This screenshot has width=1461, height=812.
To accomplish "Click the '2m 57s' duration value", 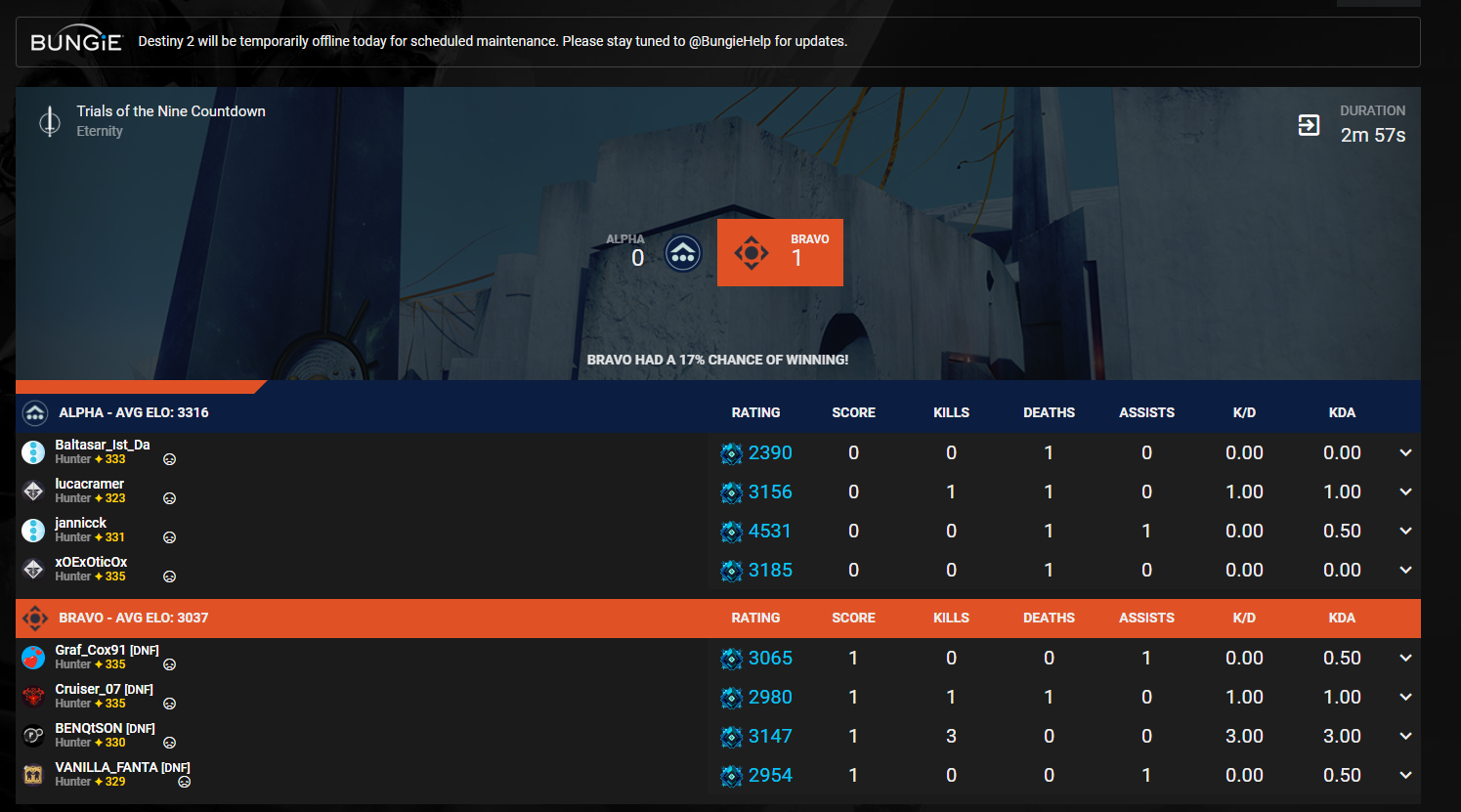I will point(1373,135).
